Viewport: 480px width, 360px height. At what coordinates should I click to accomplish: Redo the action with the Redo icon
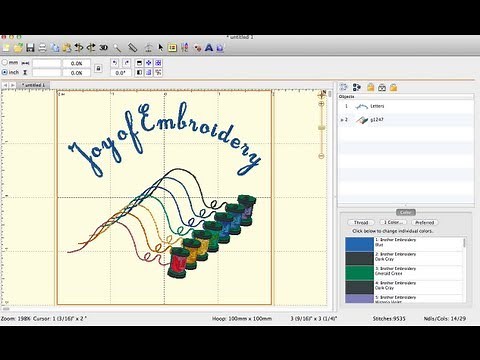91,48
